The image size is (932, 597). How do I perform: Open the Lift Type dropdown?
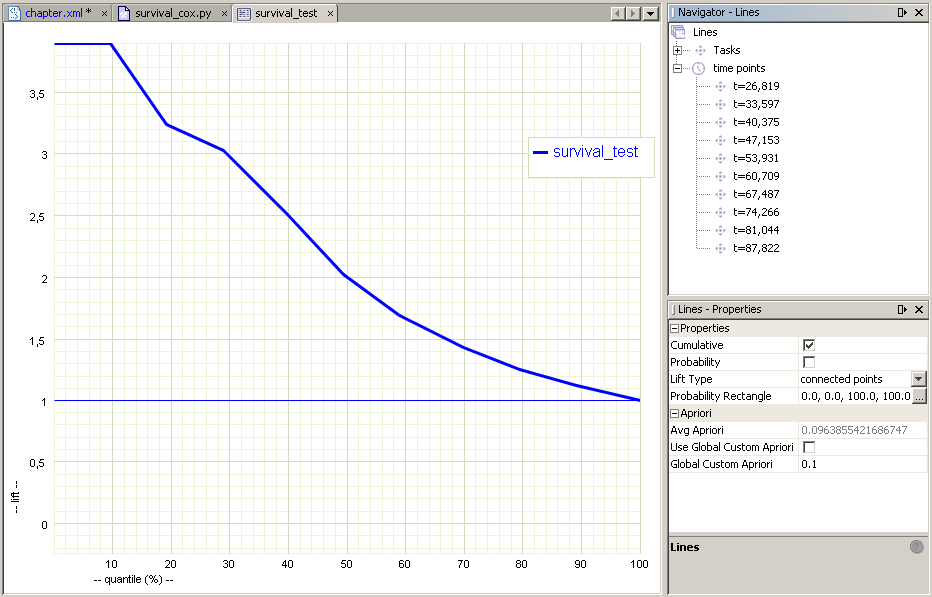[x=919, y=379]
